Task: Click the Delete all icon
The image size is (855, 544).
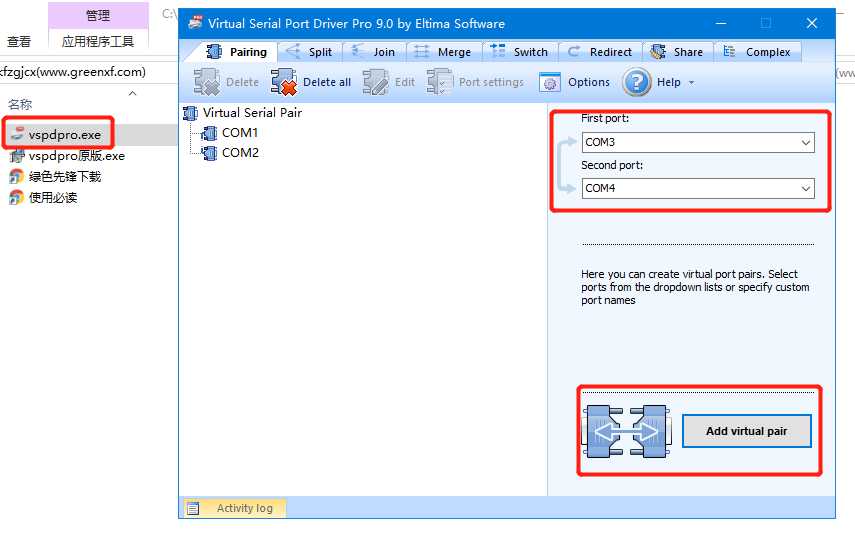Action: 284,82
